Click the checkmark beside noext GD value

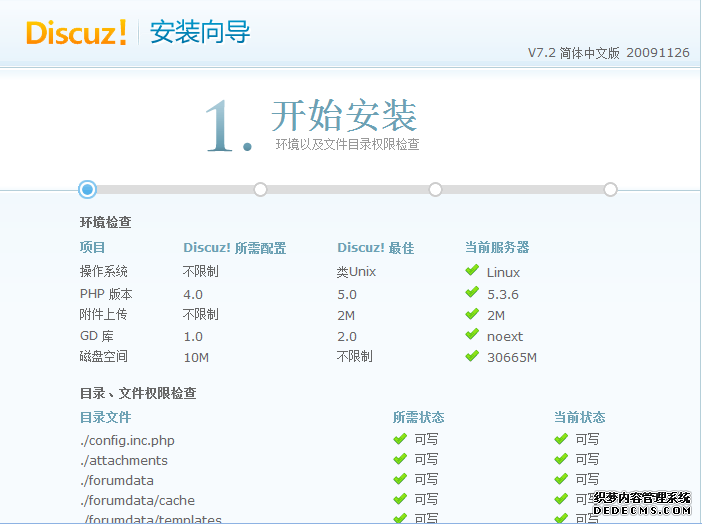point(472,336)
